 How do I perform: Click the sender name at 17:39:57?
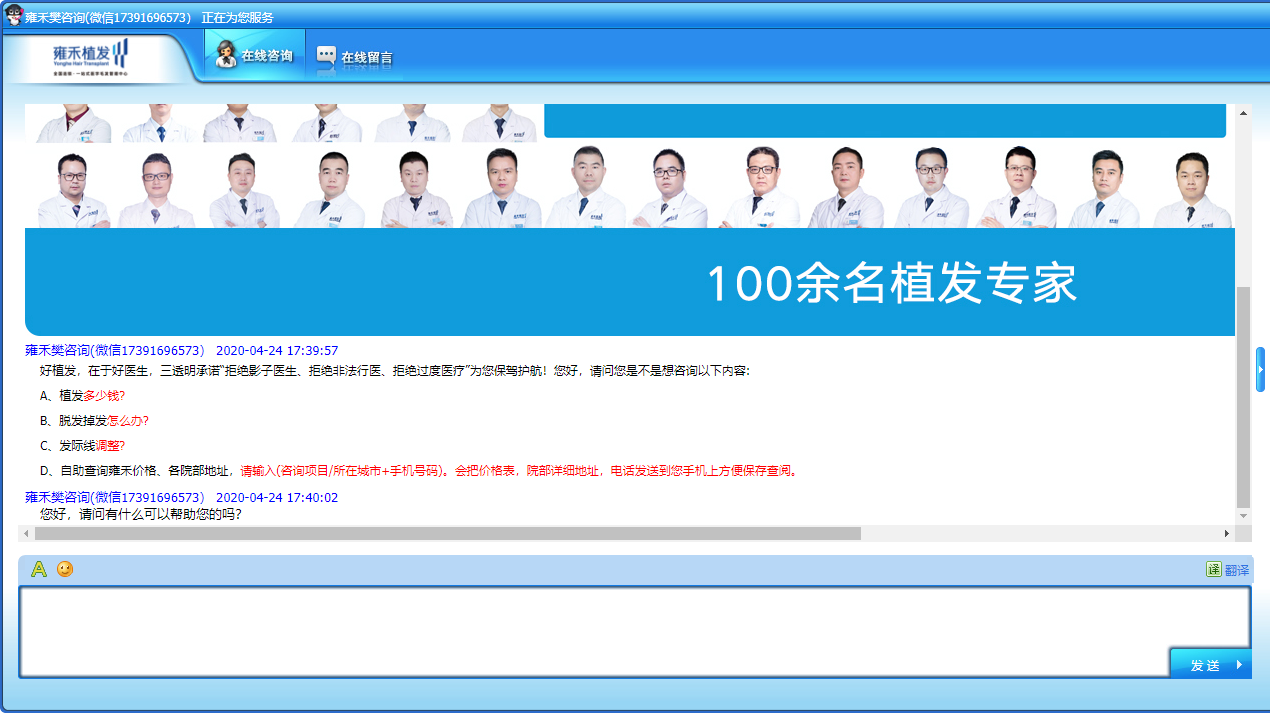coord(115,351)
